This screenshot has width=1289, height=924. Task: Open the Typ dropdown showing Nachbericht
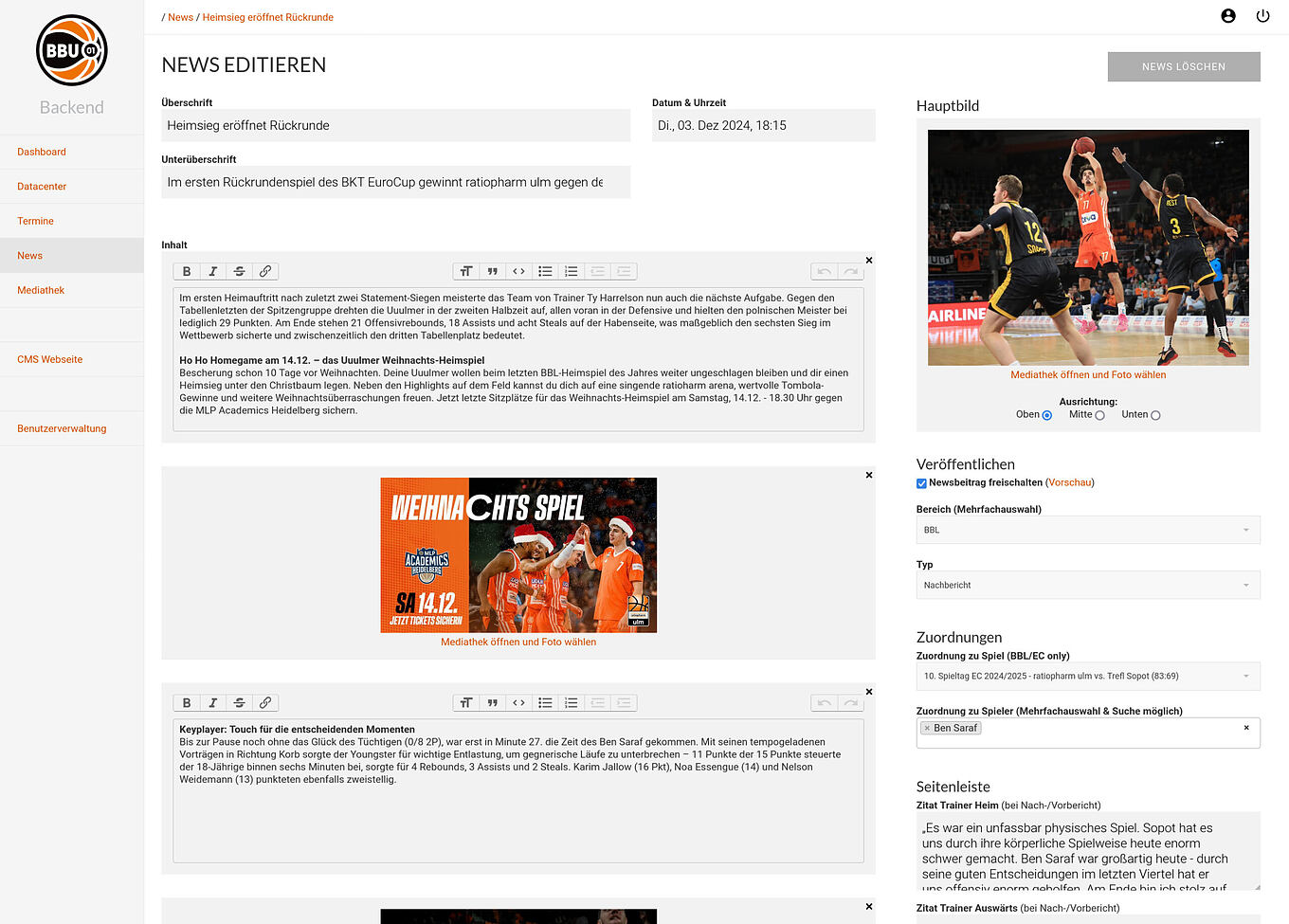(x=1087, y=585)
